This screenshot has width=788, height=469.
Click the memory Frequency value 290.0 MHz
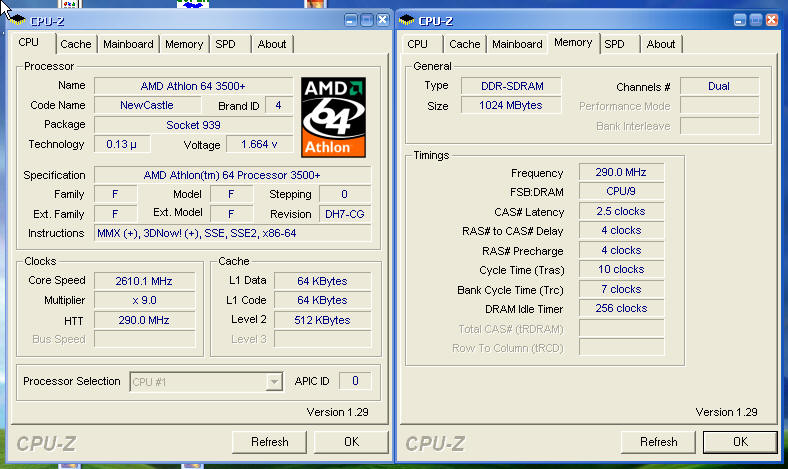tap(621, 172)
